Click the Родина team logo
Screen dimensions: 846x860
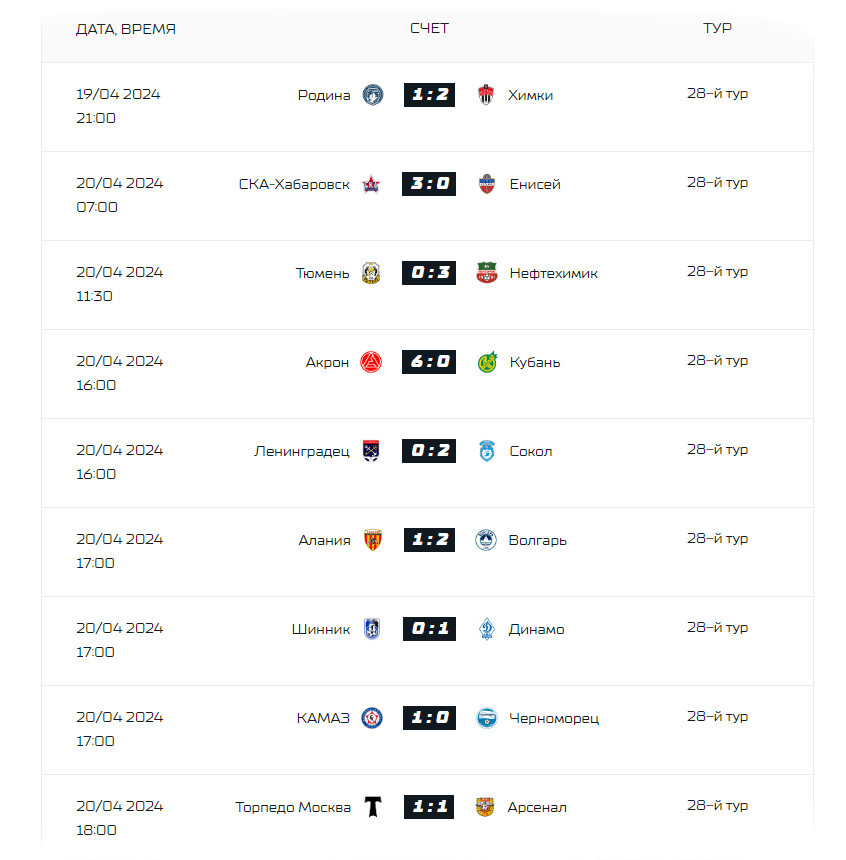pos(373,95)
